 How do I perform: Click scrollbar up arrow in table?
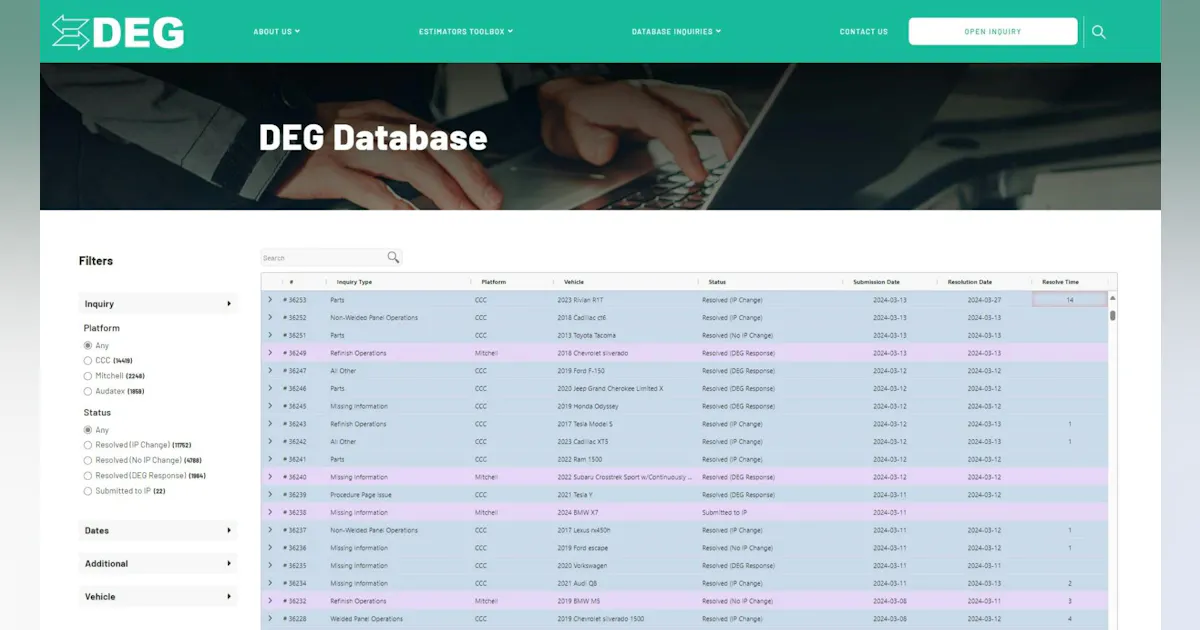tap(1112, 299)
